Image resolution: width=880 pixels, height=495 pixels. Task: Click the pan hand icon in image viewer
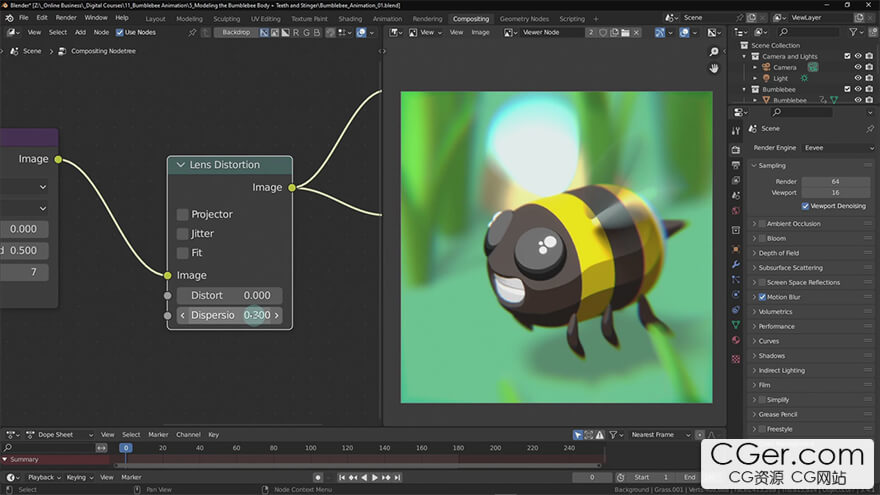click(x=714, y=68)
